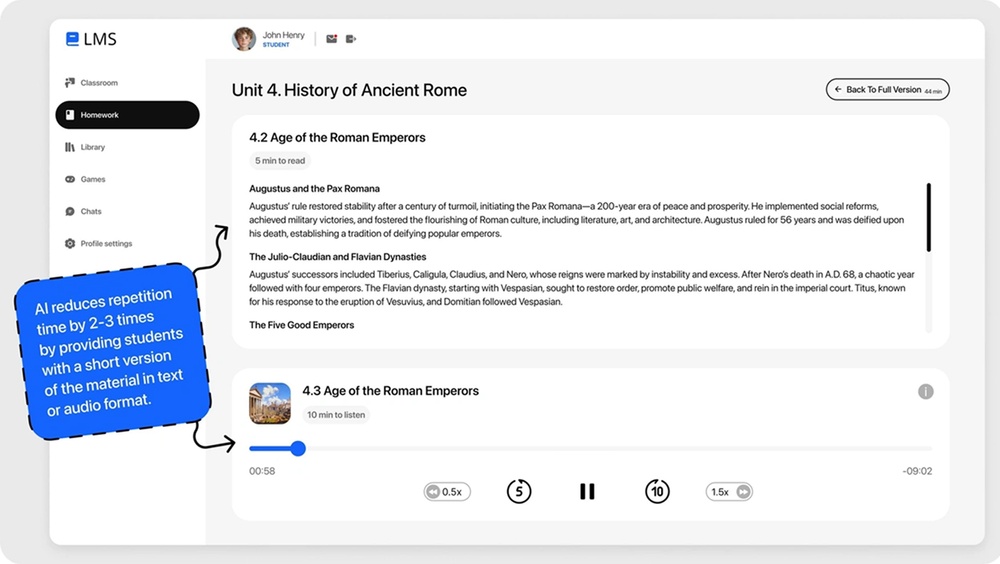Click the LMS logo
Image resolution: width=1000 pixels, height=564 pixels.
[91, 39]
